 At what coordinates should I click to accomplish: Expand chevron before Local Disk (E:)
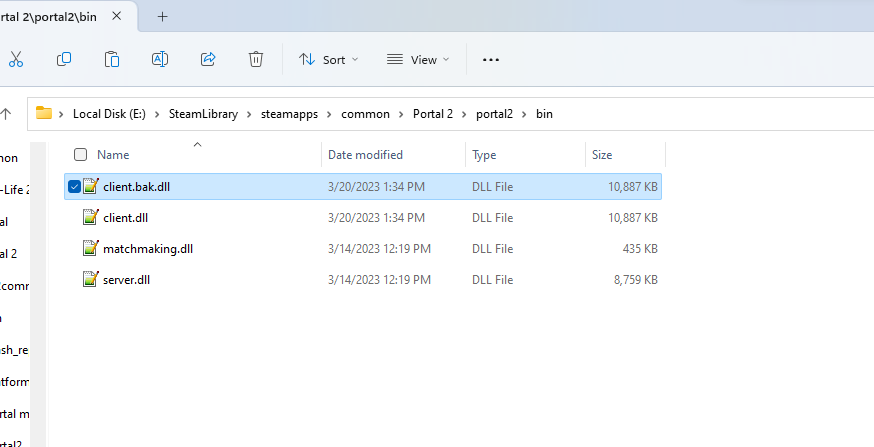[61, 114]
